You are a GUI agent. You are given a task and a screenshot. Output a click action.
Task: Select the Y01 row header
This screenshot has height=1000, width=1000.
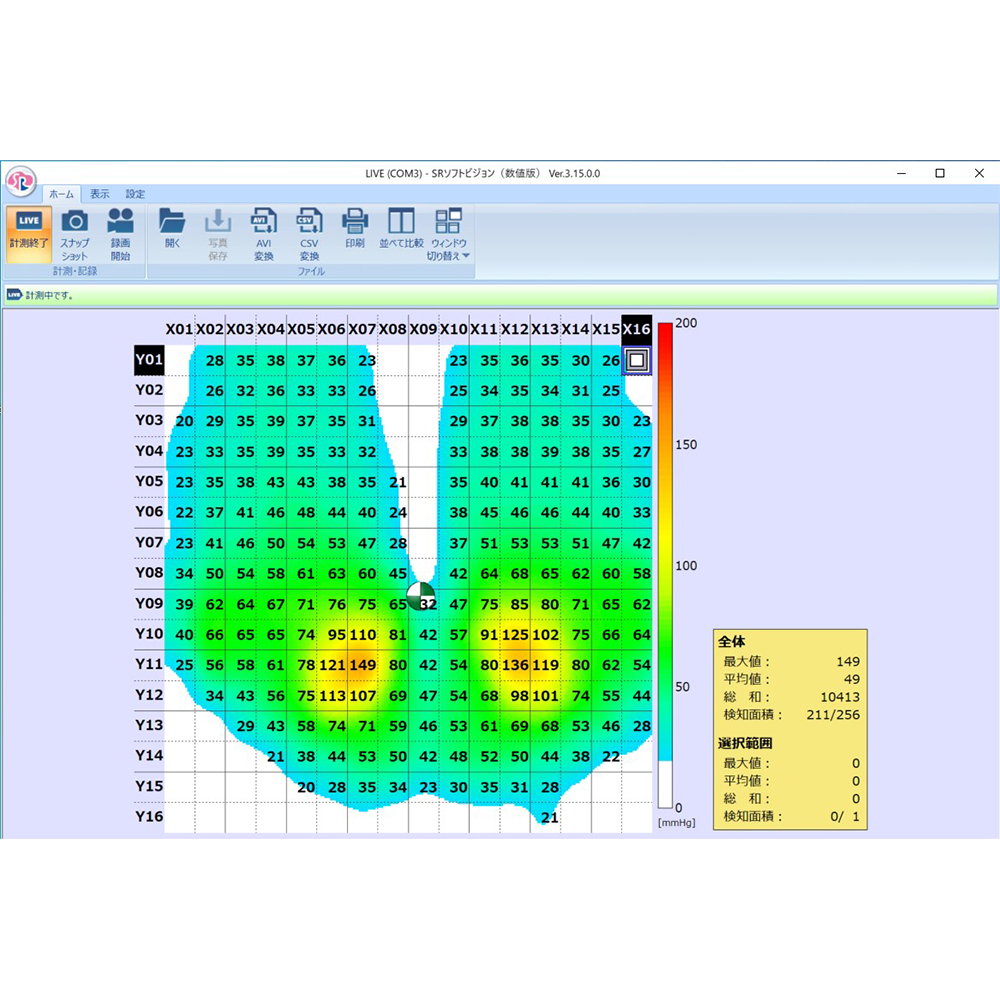click(148, 360)
